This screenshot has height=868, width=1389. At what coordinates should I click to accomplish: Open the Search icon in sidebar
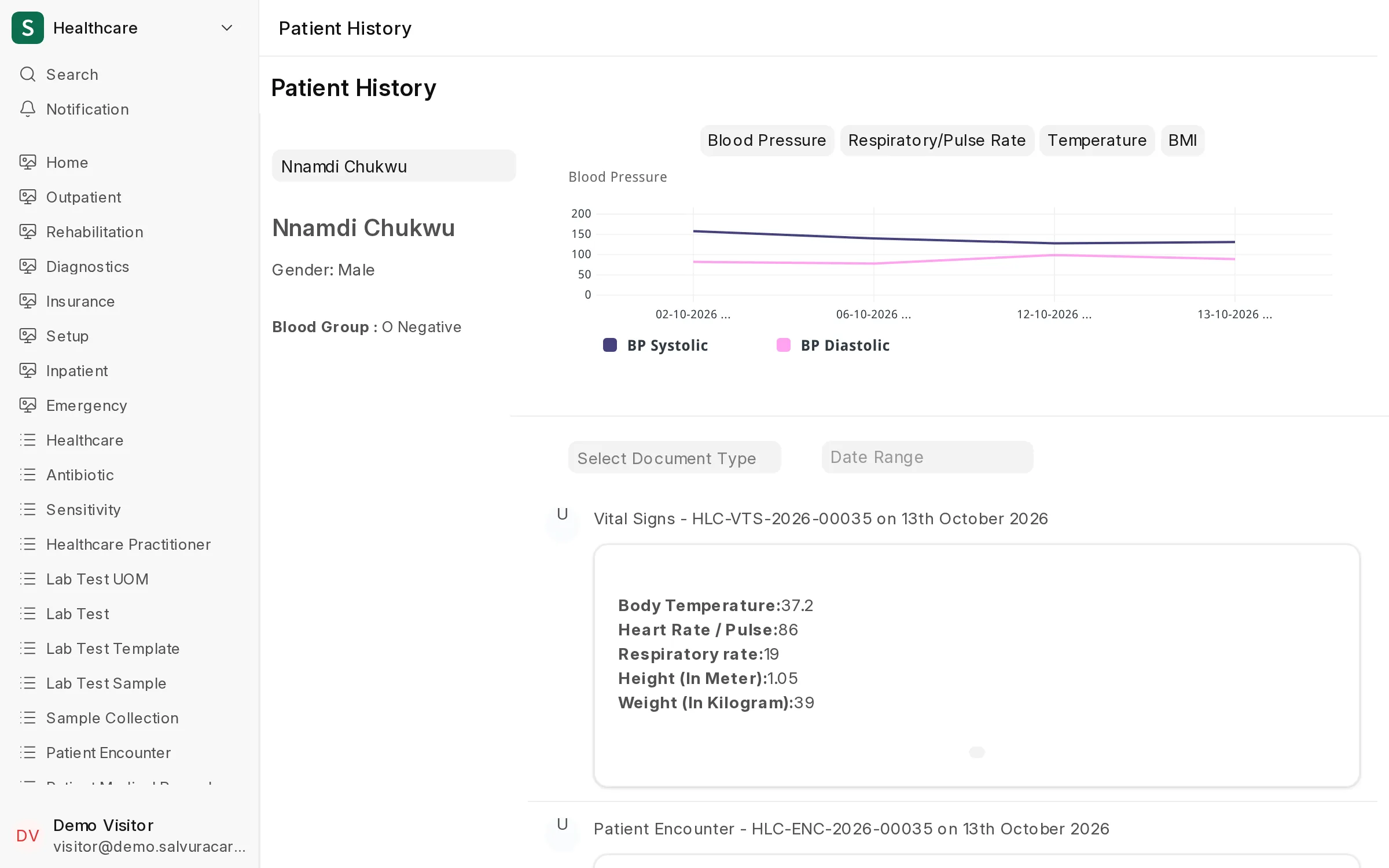(x=28, y=75)
